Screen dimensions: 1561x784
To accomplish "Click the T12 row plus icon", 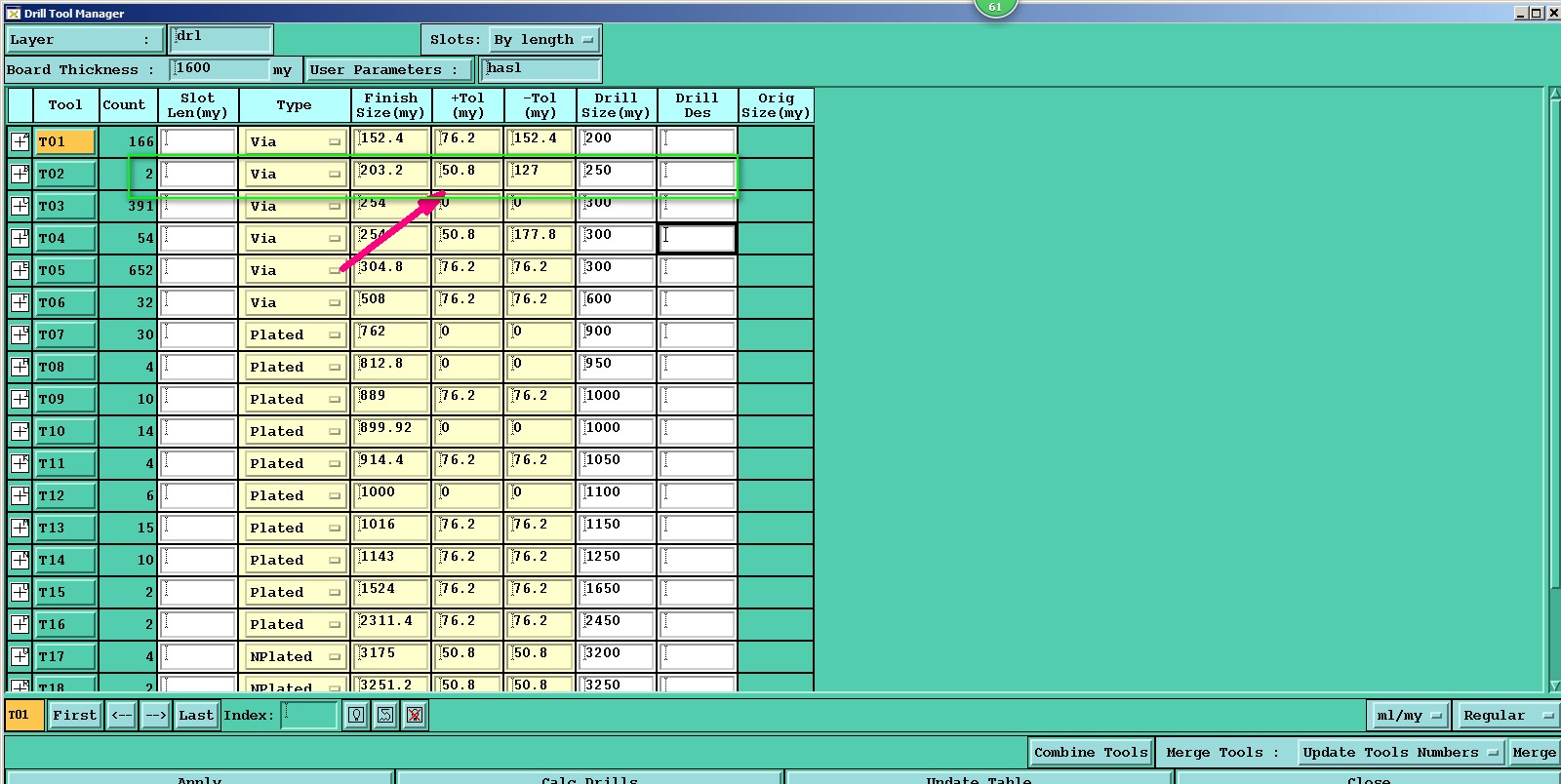I will click(x=20, y=495).
